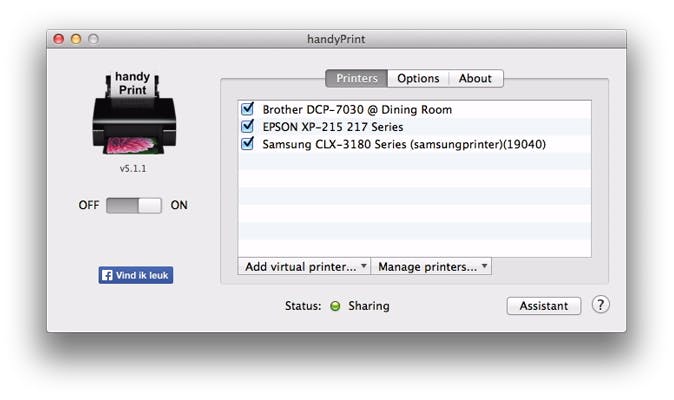Click the handyPrint printer logo image

(x=134, y=113)
